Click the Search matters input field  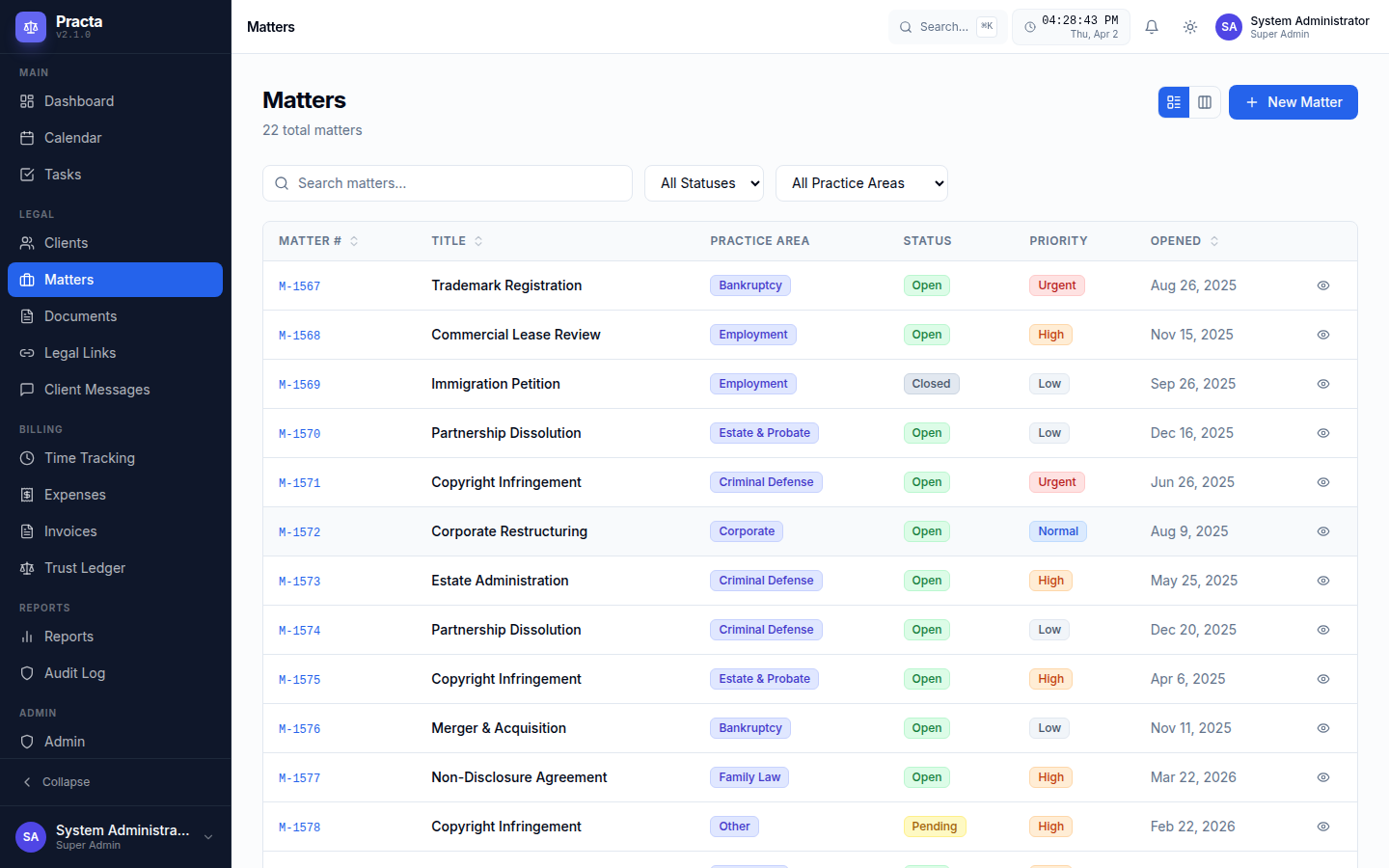pyautogui.click(x=448, y=183)
